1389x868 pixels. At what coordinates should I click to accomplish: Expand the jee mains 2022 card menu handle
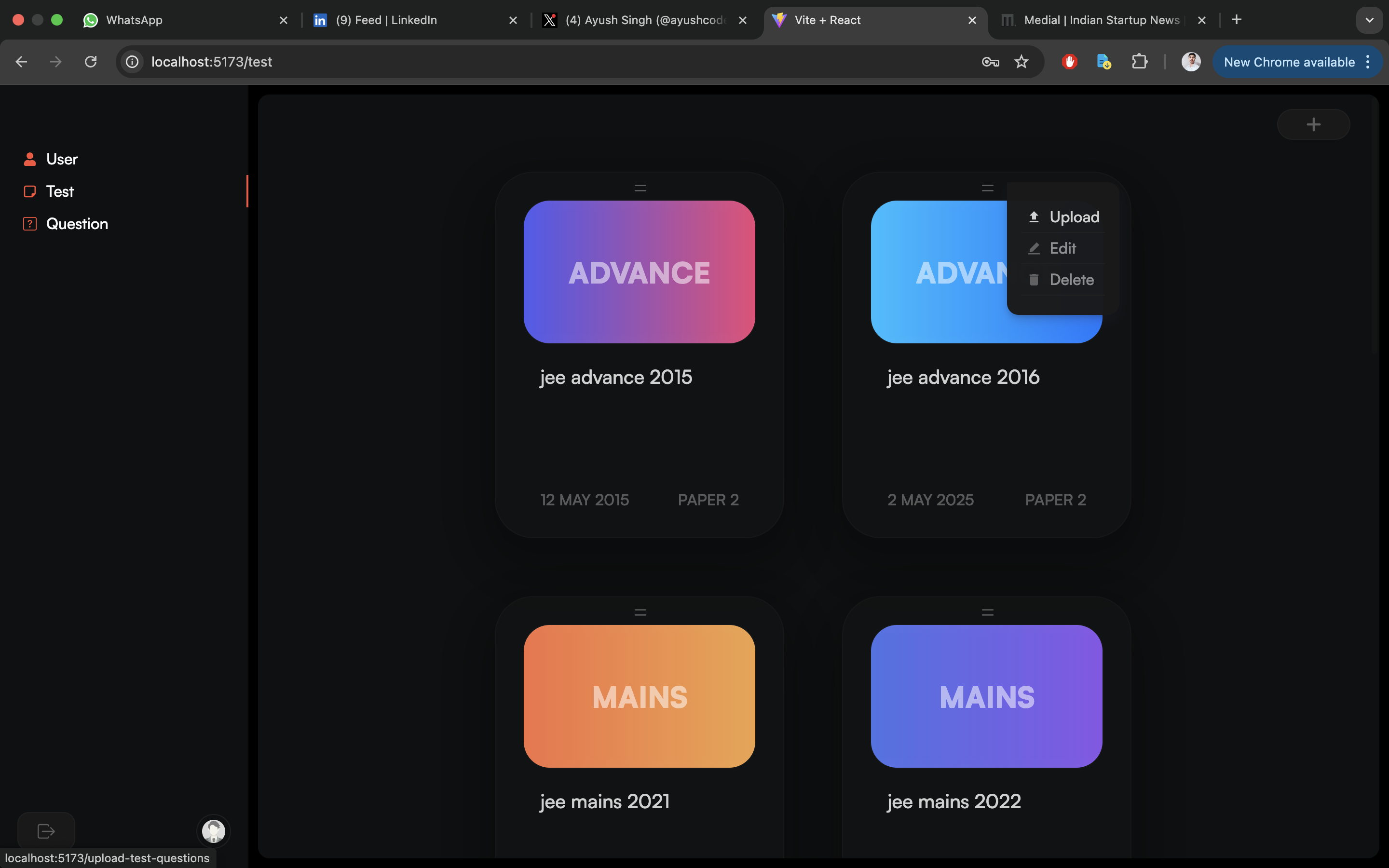987,612
